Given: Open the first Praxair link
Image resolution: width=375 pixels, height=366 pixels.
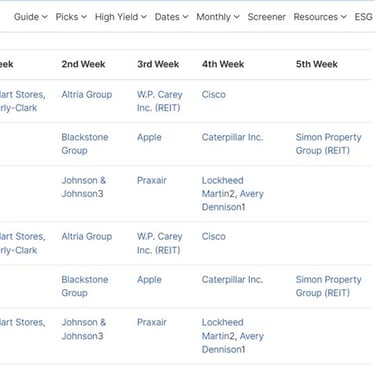Looking at the screenshot, I should click(x=152, y=180).
